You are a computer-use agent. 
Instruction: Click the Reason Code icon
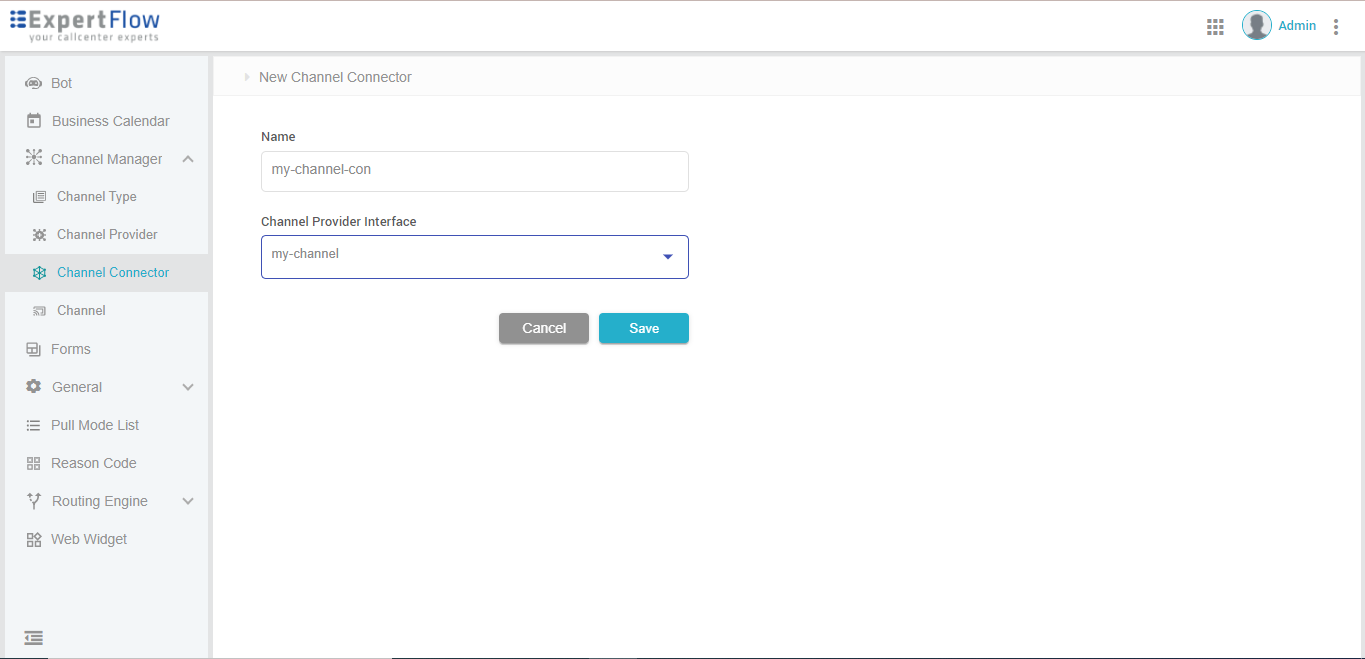coord(33,463)
